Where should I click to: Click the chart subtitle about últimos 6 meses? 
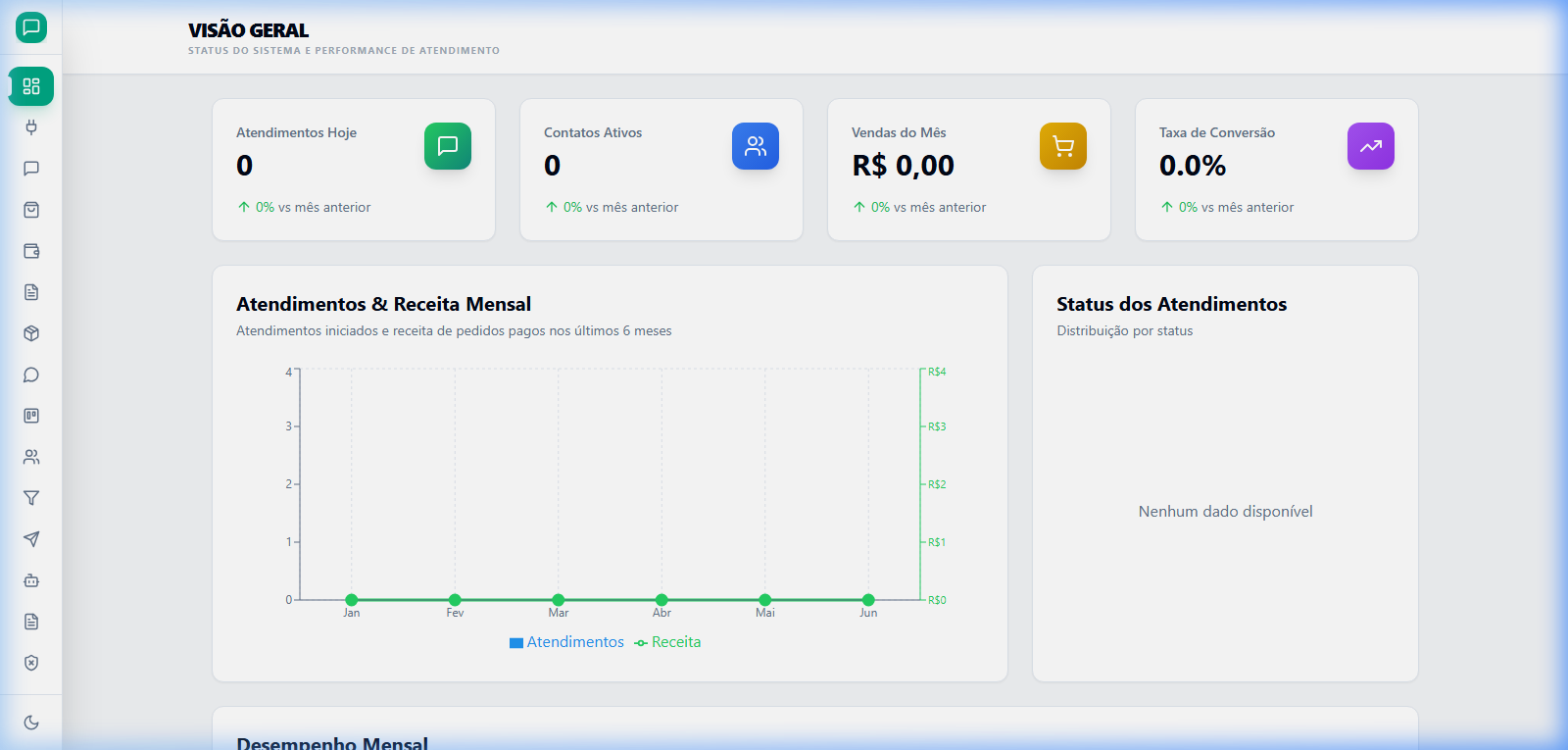(x=454, y=330)
